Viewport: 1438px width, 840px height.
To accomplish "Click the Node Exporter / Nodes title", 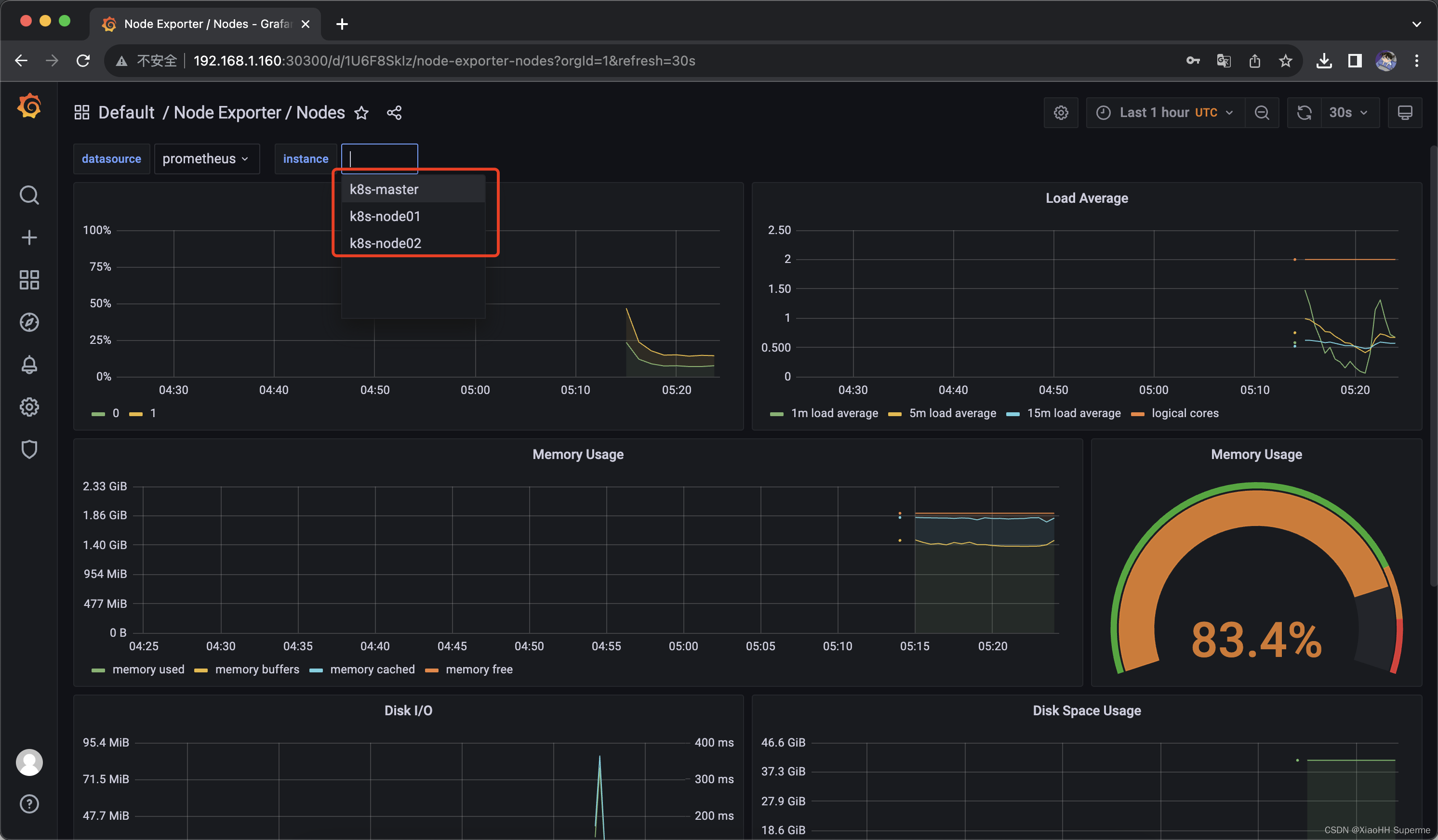I will click(259, 112).
